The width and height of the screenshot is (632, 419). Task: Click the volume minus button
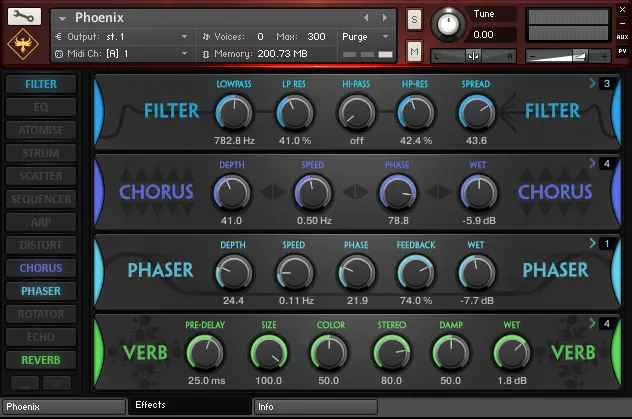pyautogui.click(x=532, y=56)
